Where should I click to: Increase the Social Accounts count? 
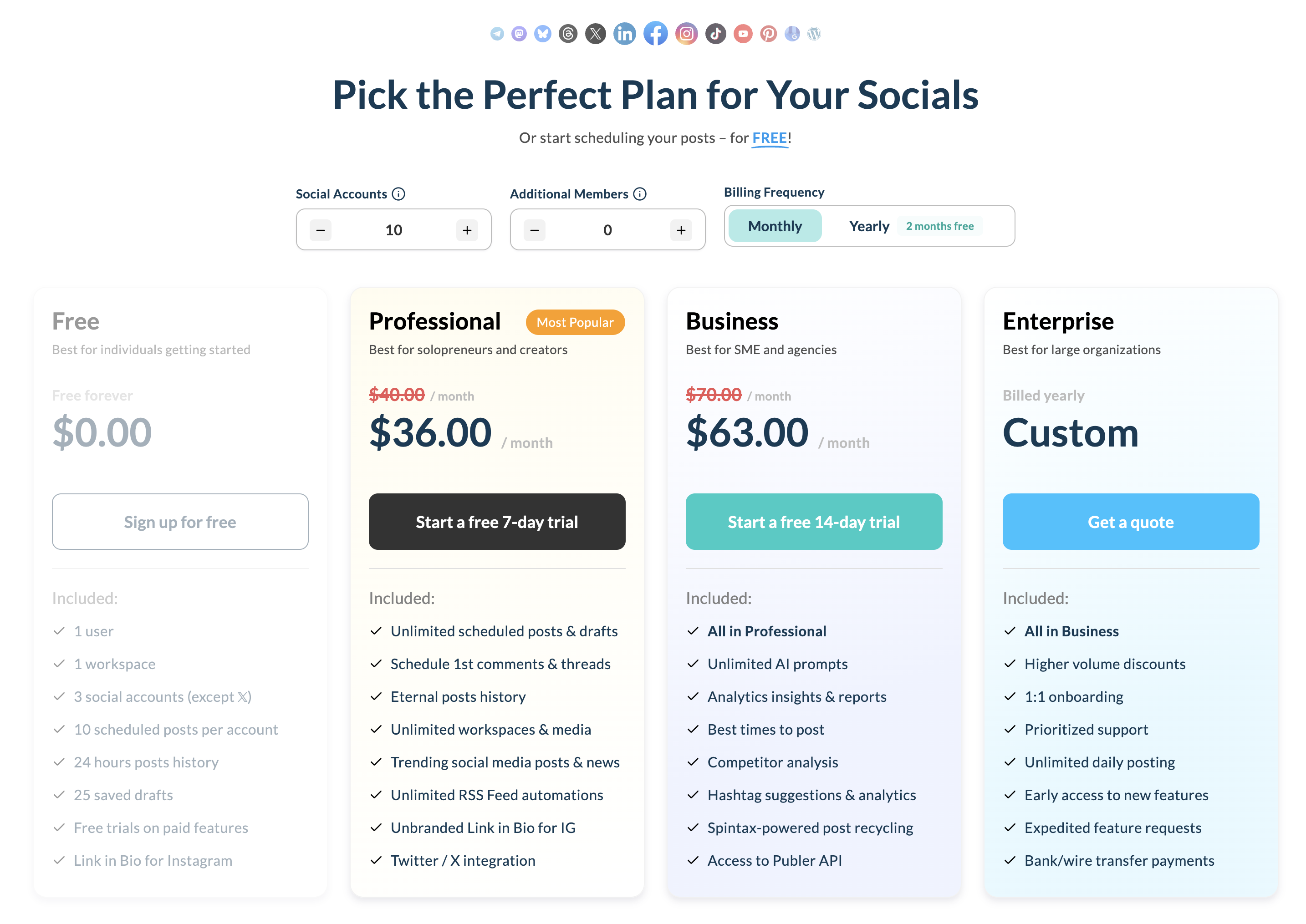pyautogui.click(x=467, y=230)
